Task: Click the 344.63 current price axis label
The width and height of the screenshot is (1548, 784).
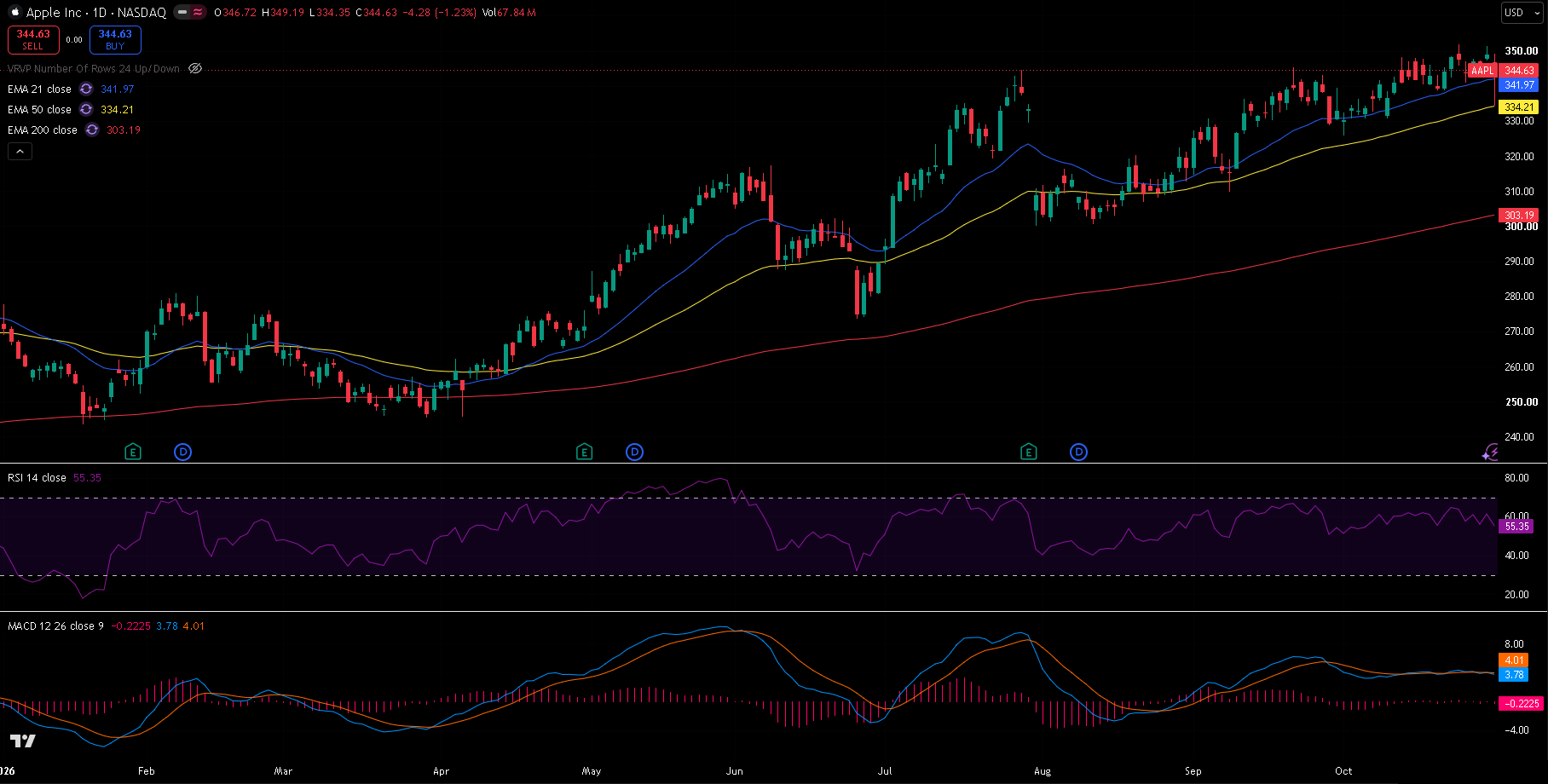Action: [x=1519, y=71]
